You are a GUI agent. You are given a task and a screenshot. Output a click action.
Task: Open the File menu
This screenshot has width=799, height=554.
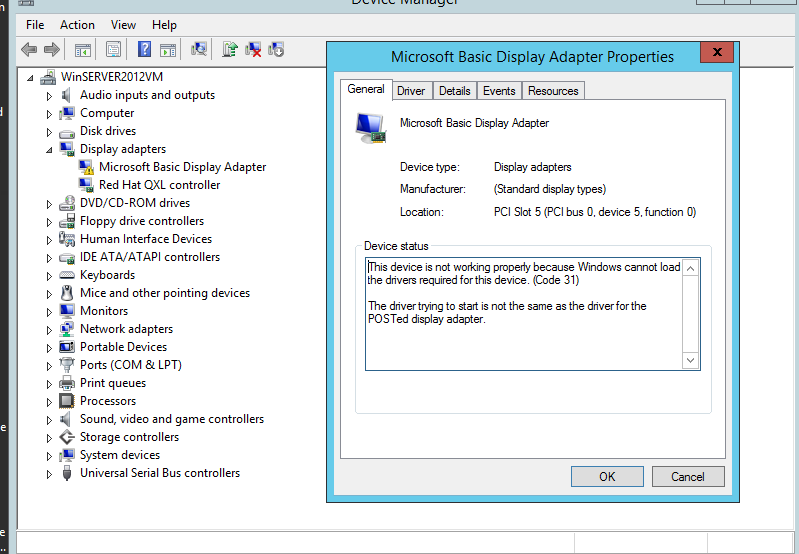pyautogui.click(x=35, y=24)
